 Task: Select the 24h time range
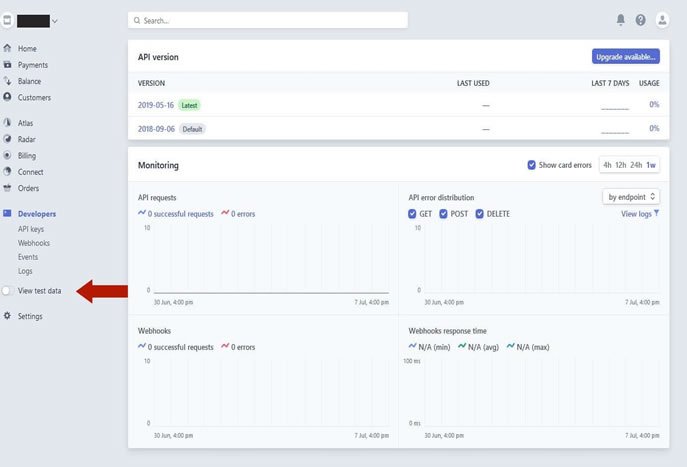pos(636,165)
